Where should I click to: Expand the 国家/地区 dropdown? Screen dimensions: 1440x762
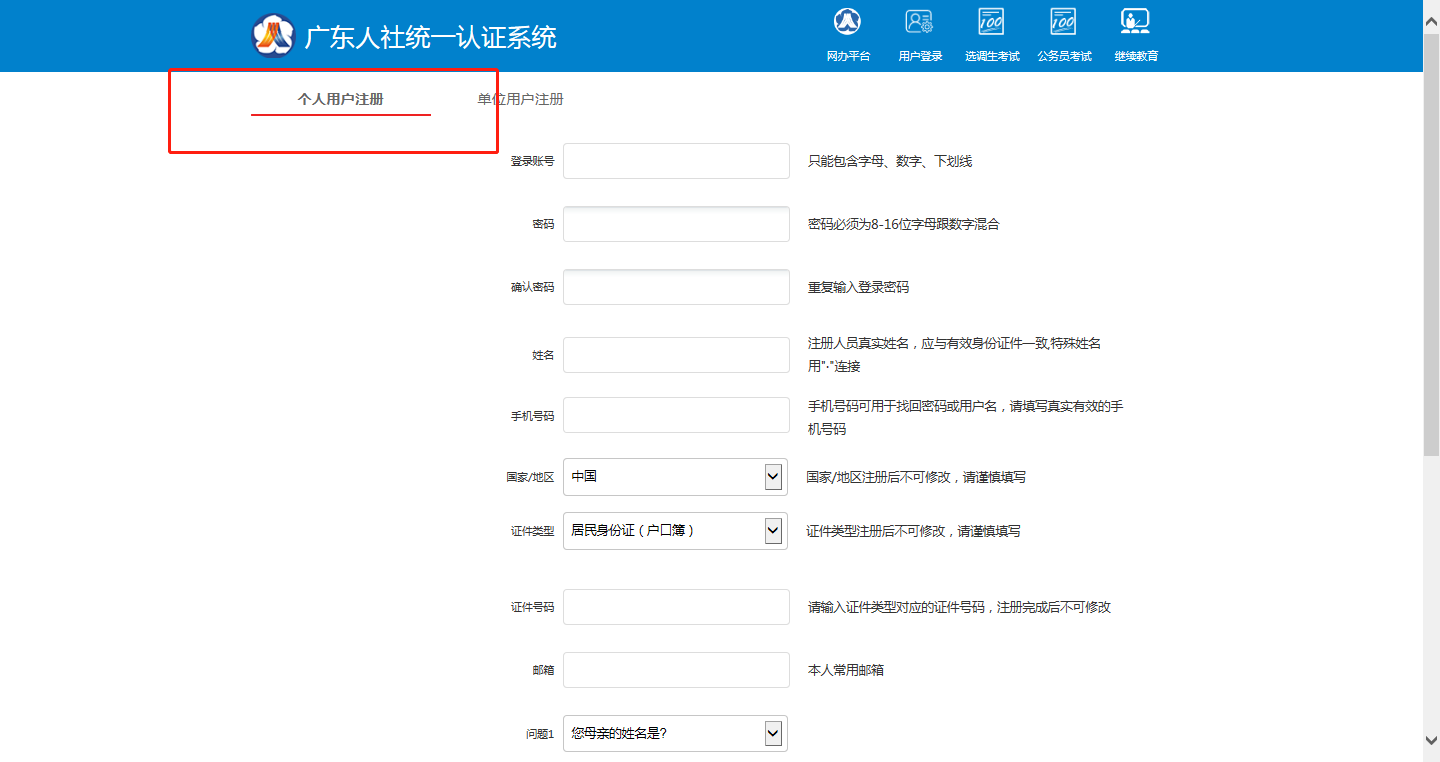(x=675, y=477)
